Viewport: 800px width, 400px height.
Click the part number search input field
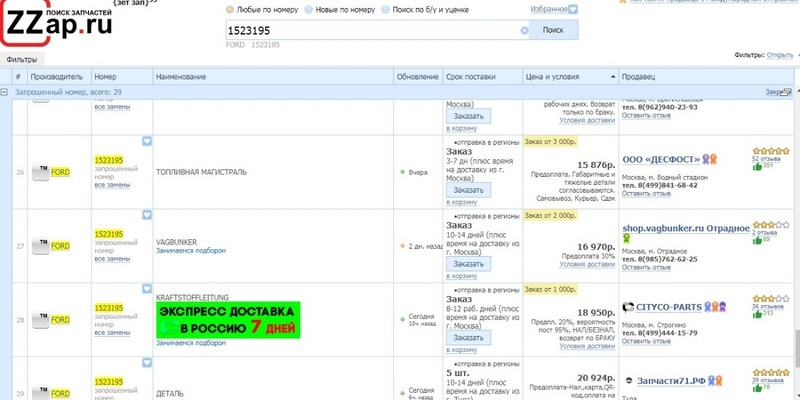pyautogui.click(x=370, y=30)
